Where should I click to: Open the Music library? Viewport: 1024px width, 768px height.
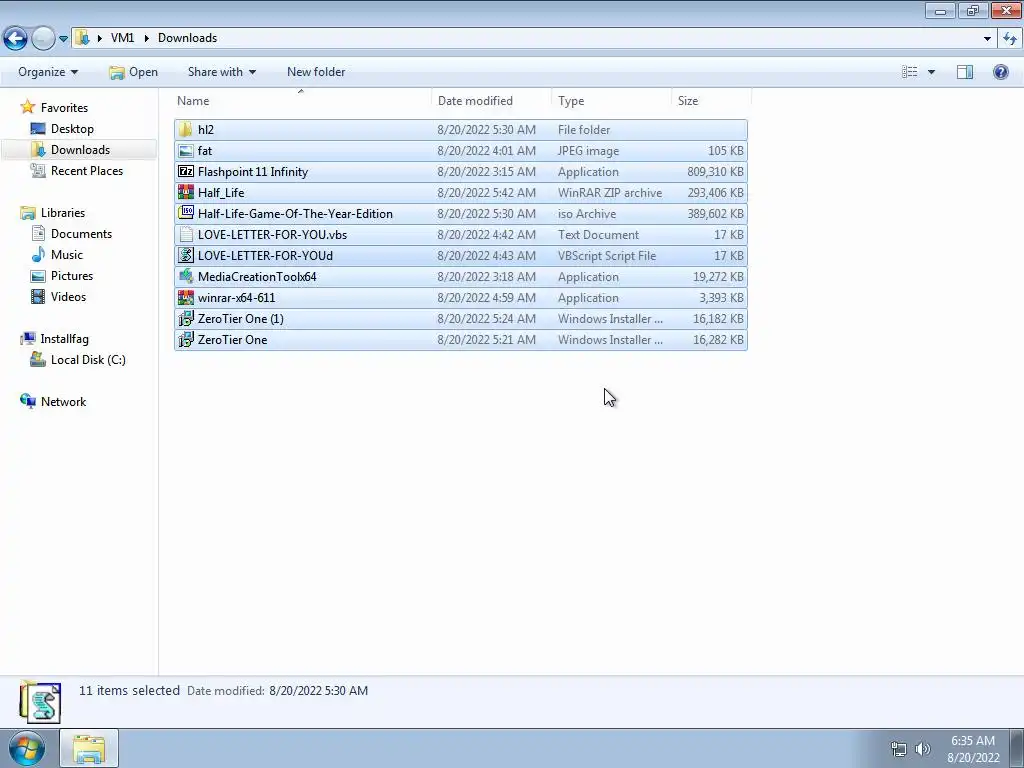point(67,254)
